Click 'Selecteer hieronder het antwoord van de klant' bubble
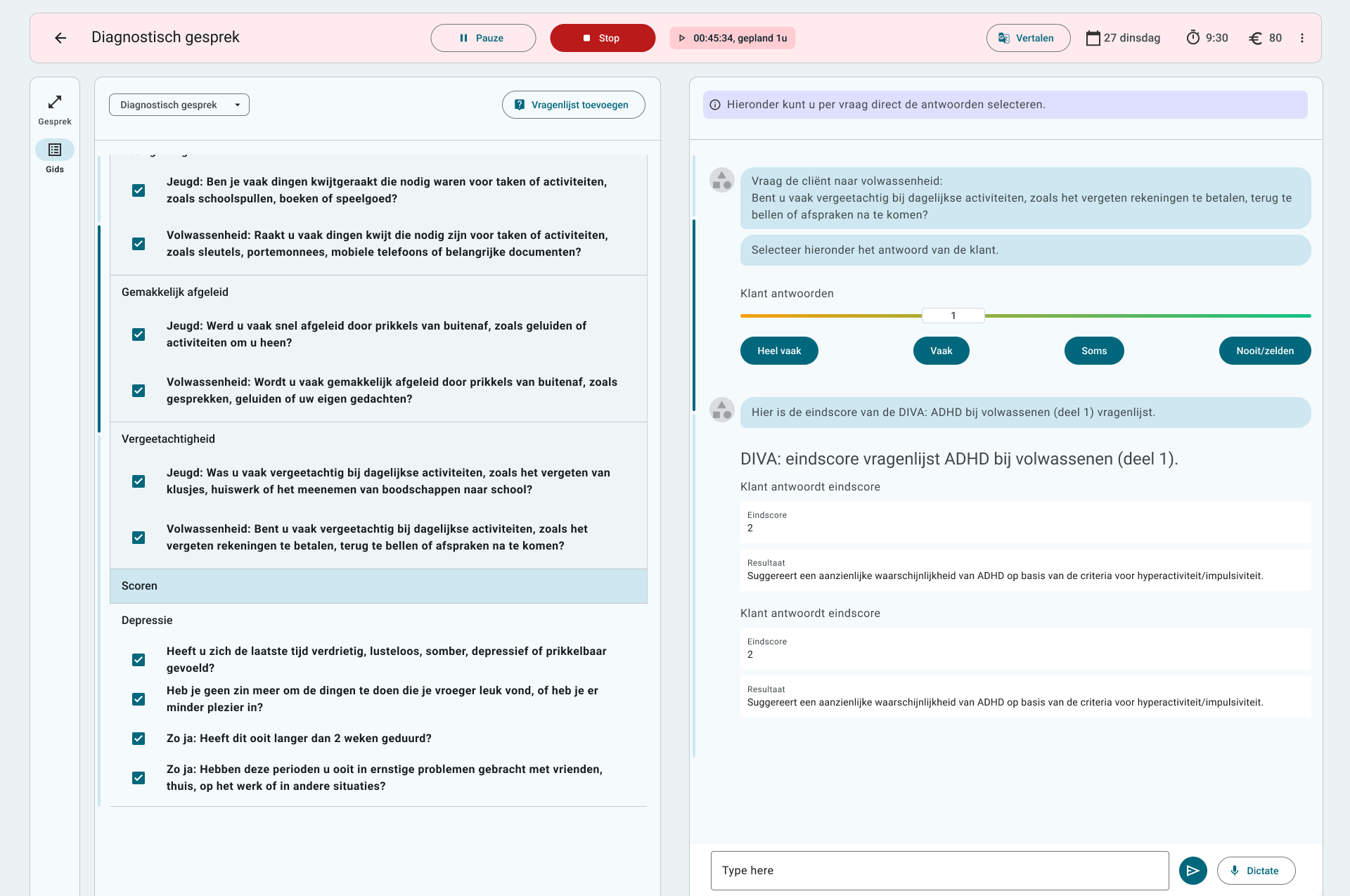 click(x=1025, y=250)
